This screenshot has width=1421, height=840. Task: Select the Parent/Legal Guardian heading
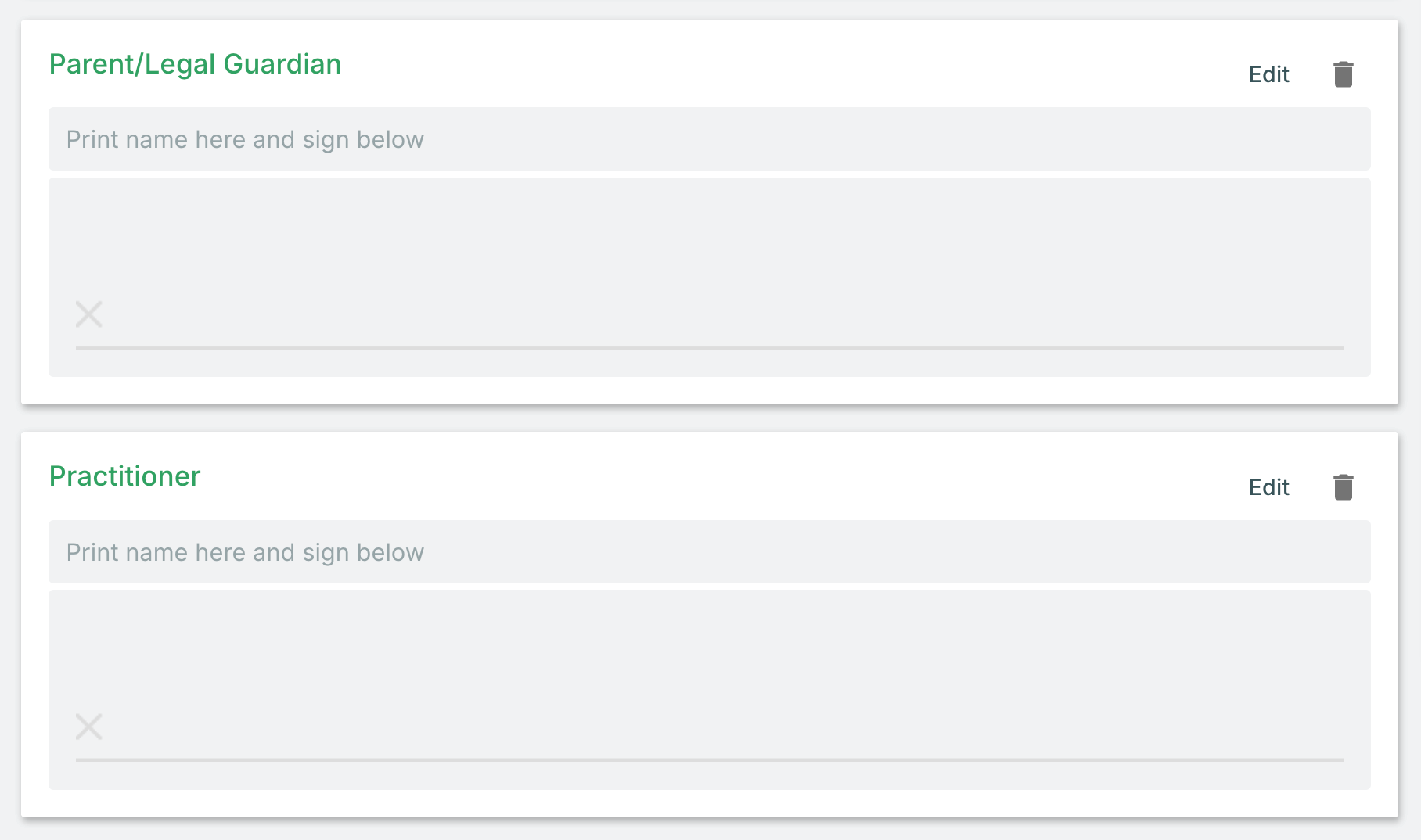[x=195, y=64]
